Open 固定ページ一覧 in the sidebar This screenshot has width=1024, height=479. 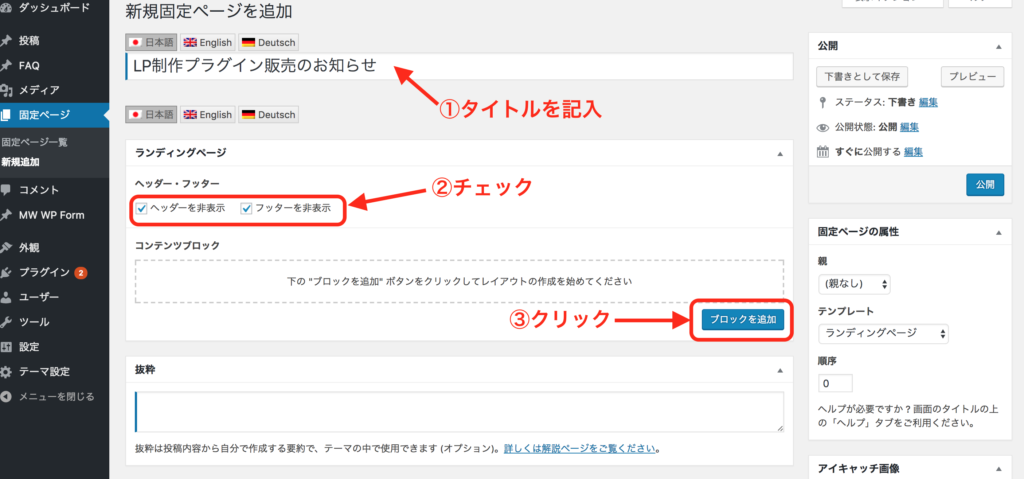[x=35, y=143]
